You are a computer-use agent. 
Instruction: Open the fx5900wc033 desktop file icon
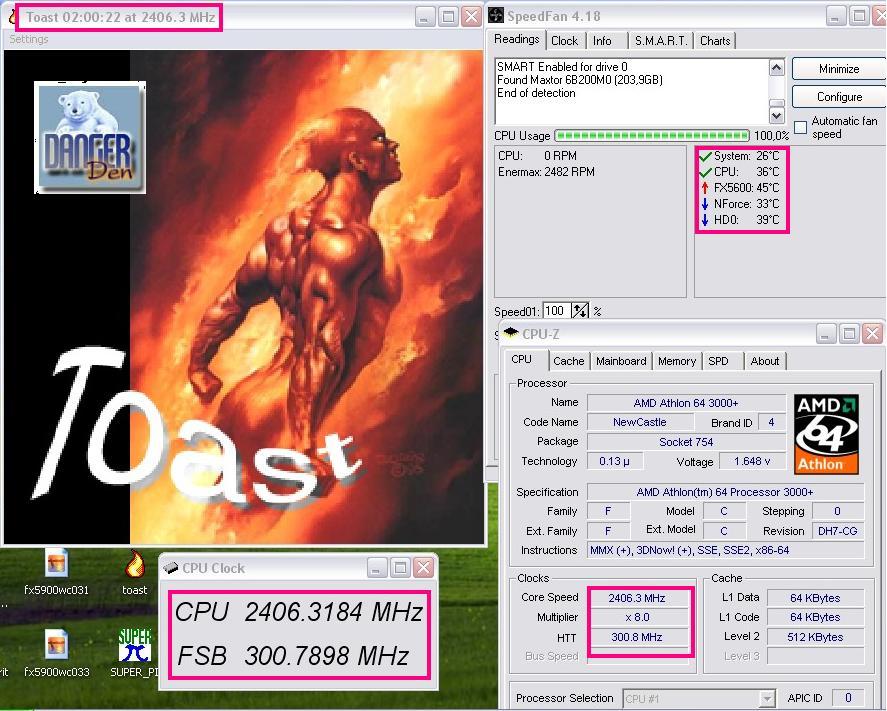click(x=56, y=654)
